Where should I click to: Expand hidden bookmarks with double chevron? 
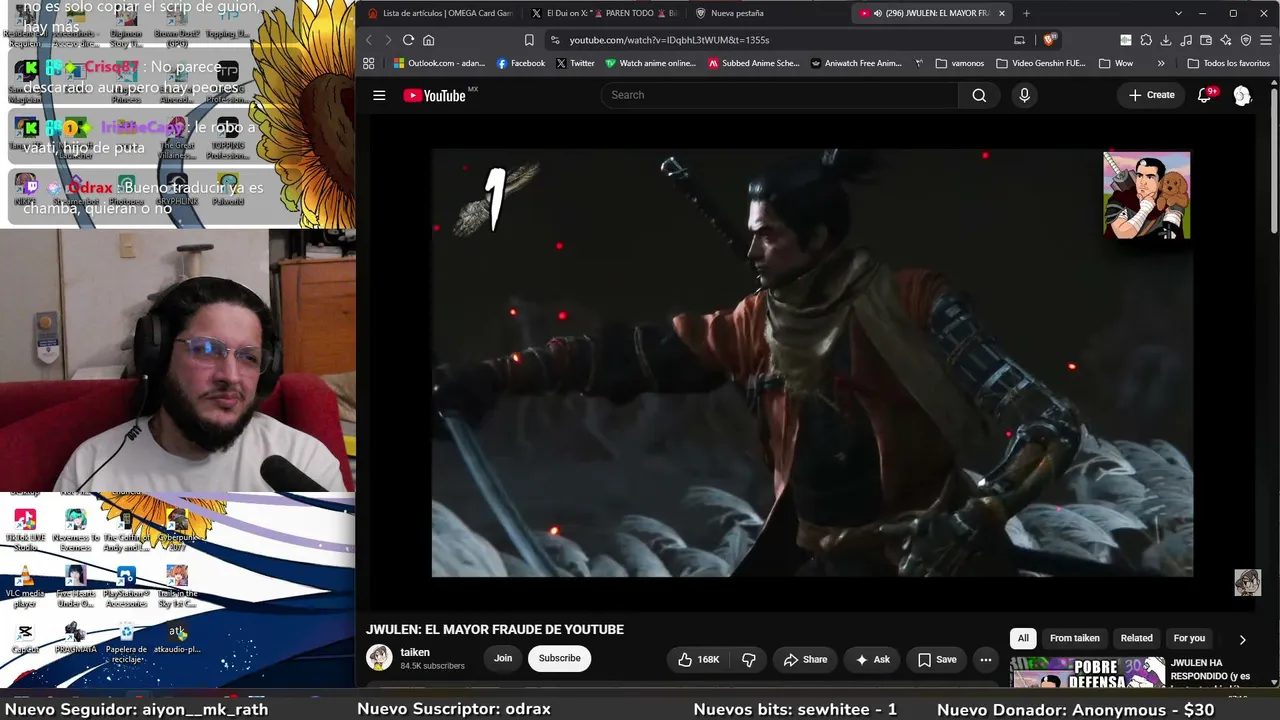(x=1160, y=63)
